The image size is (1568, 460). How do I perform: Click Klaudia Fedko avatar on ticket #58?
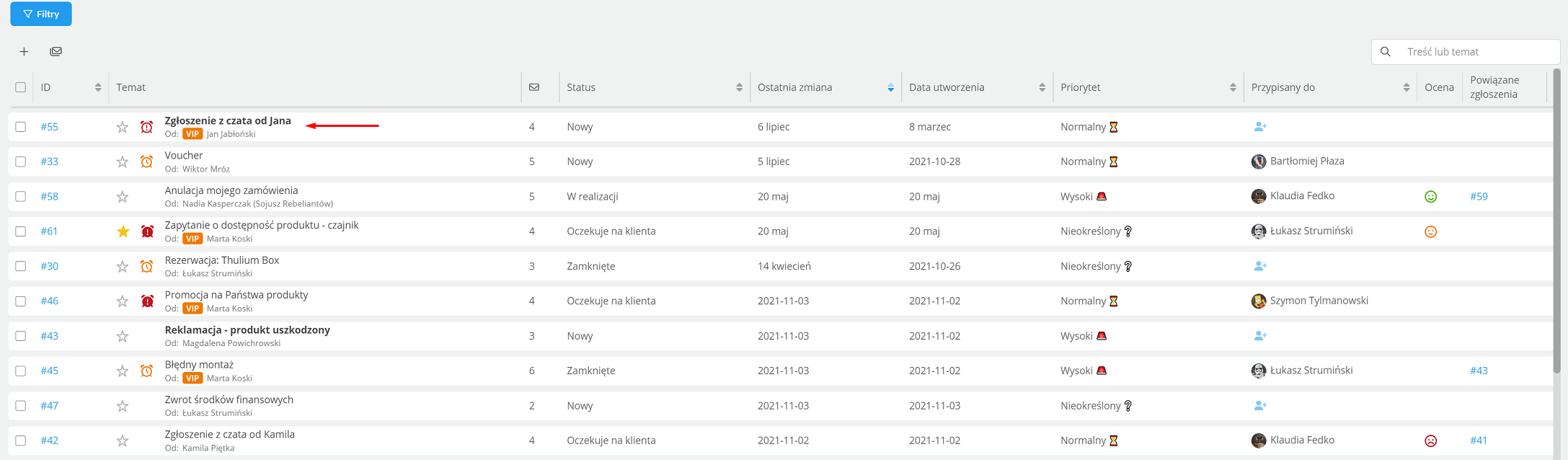tap(1259, 196)
